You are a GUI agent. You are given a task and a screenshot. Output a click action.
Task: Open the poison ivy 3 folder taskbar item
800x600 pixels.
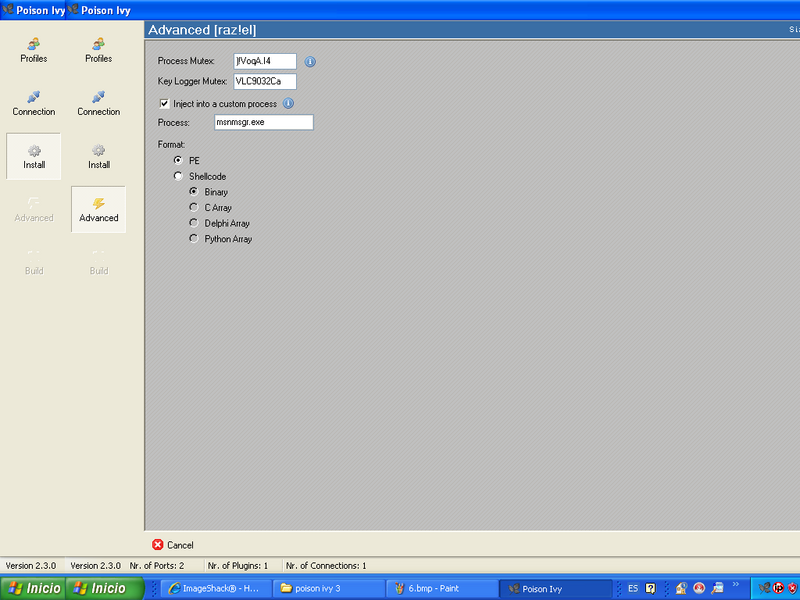click(x=329, y=589)
